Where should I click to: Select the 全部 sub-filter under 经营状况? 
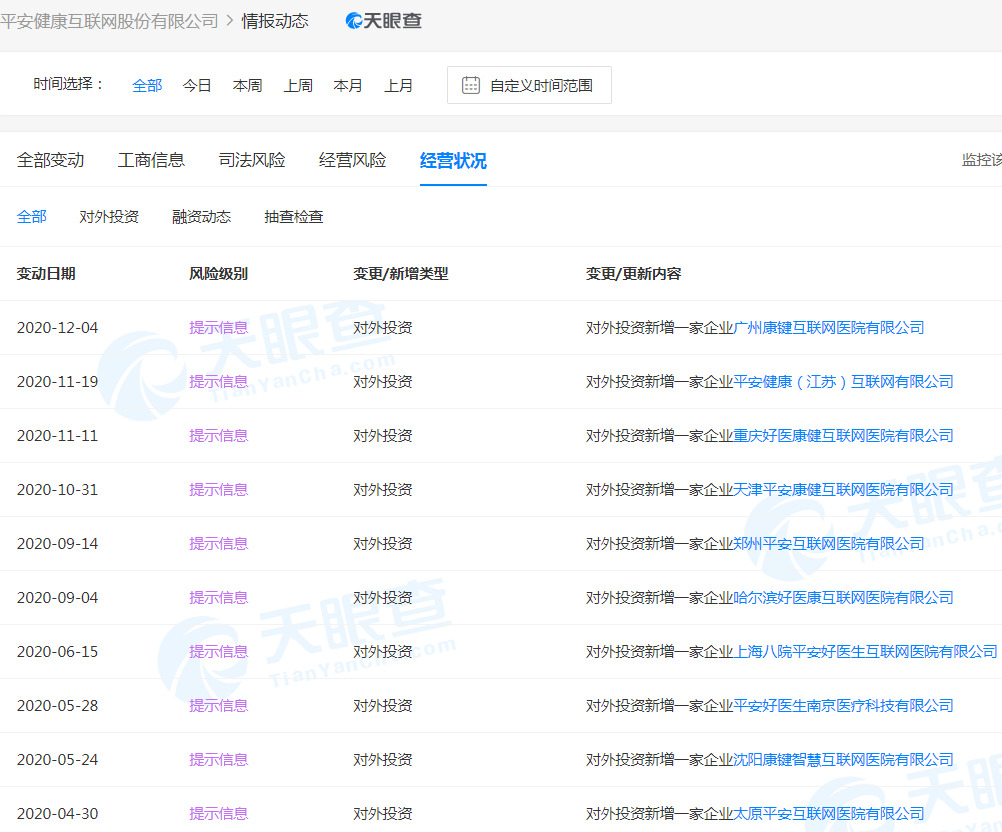click(x=31, y=217)
